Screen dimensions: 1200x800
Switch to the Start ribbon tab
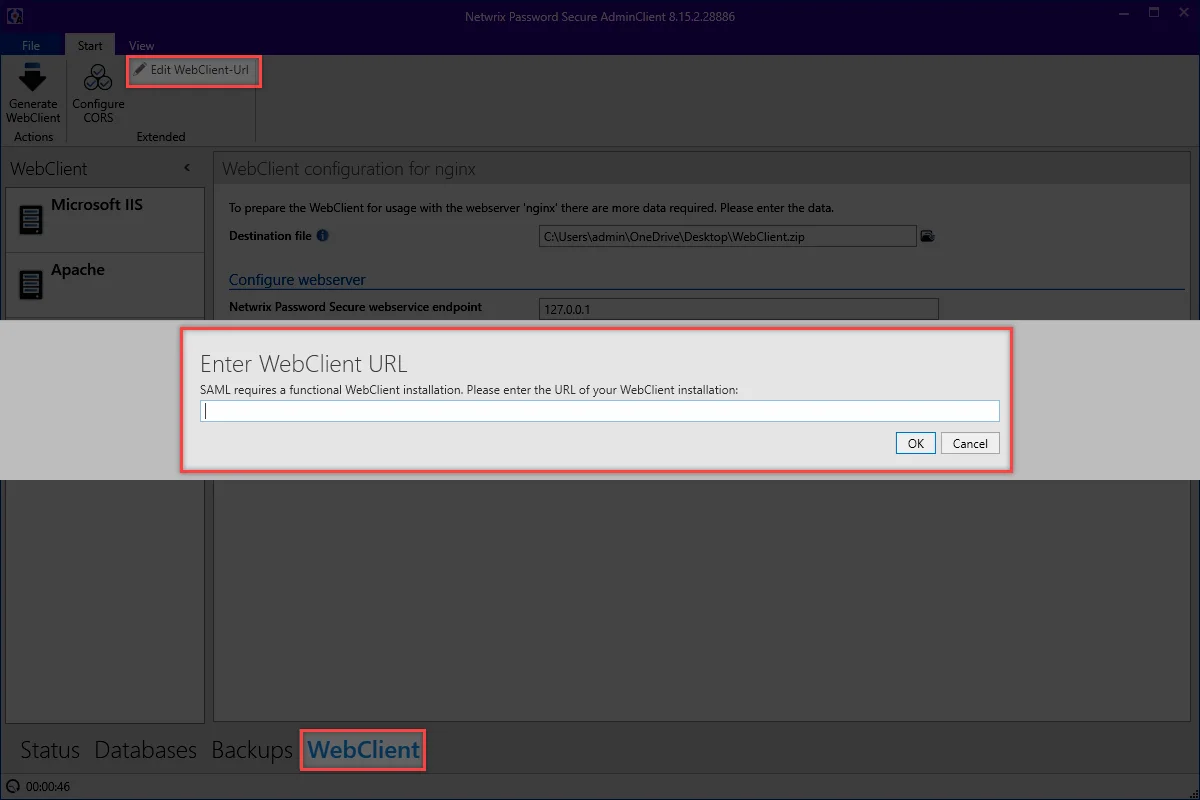pyautogui.click(x=90, y=45)
